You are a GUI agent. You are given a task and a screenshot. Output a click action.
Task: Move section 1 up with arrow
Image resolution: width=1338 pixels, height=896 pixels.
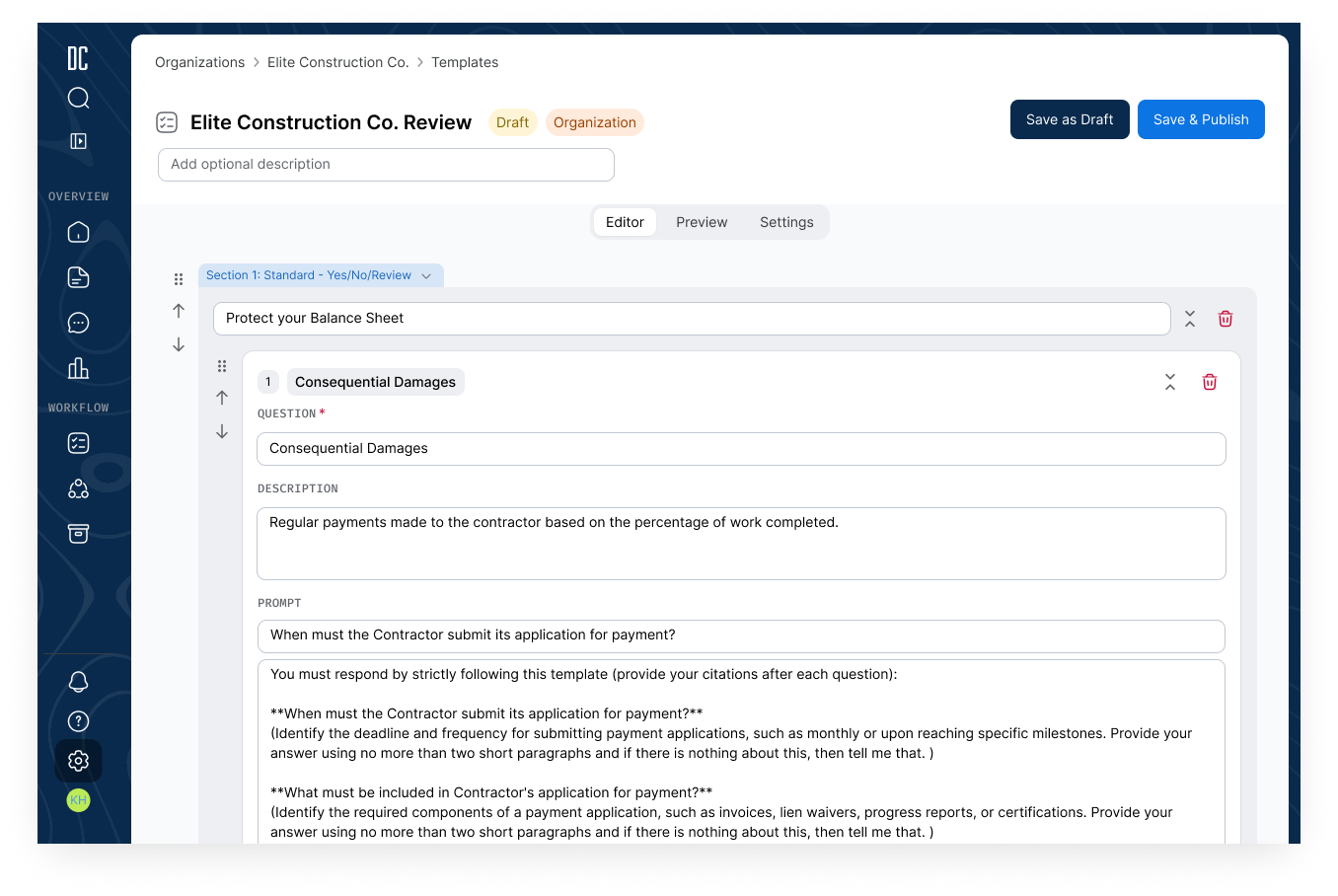[x=179, y=311]
